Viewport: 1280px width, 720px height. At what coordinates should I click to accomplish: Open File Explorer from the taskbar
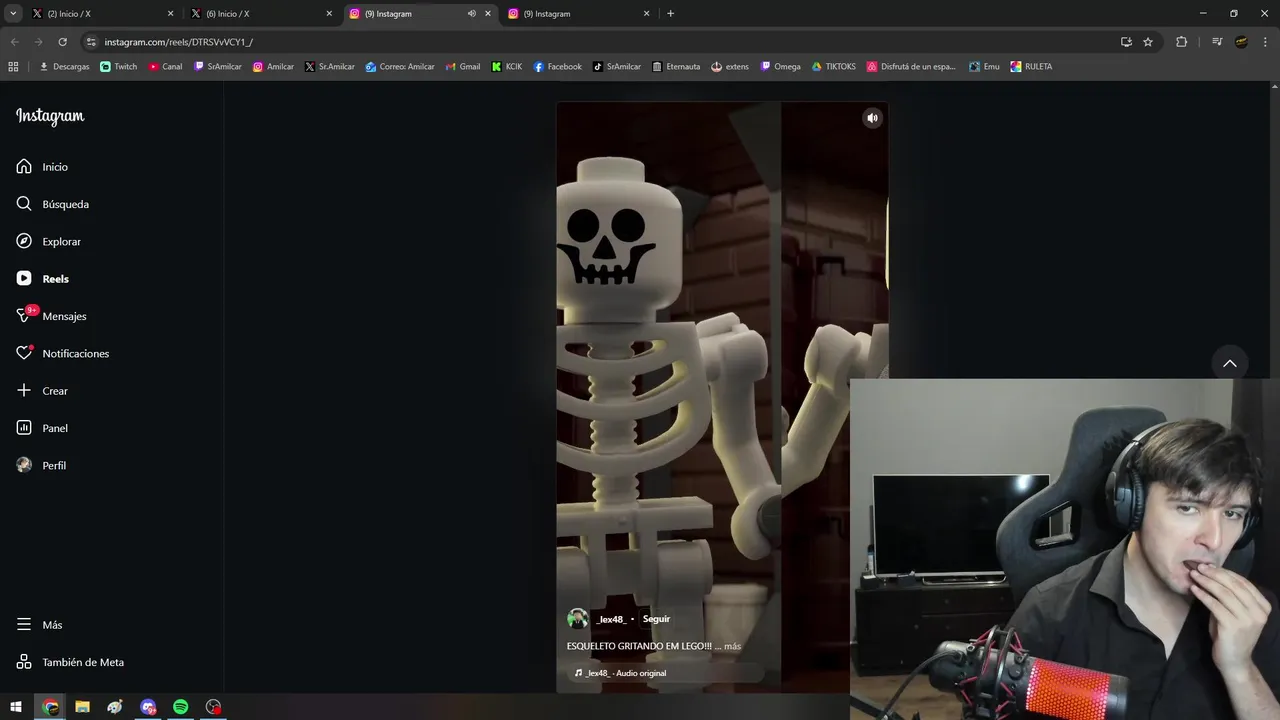click(x=83, y=707)
